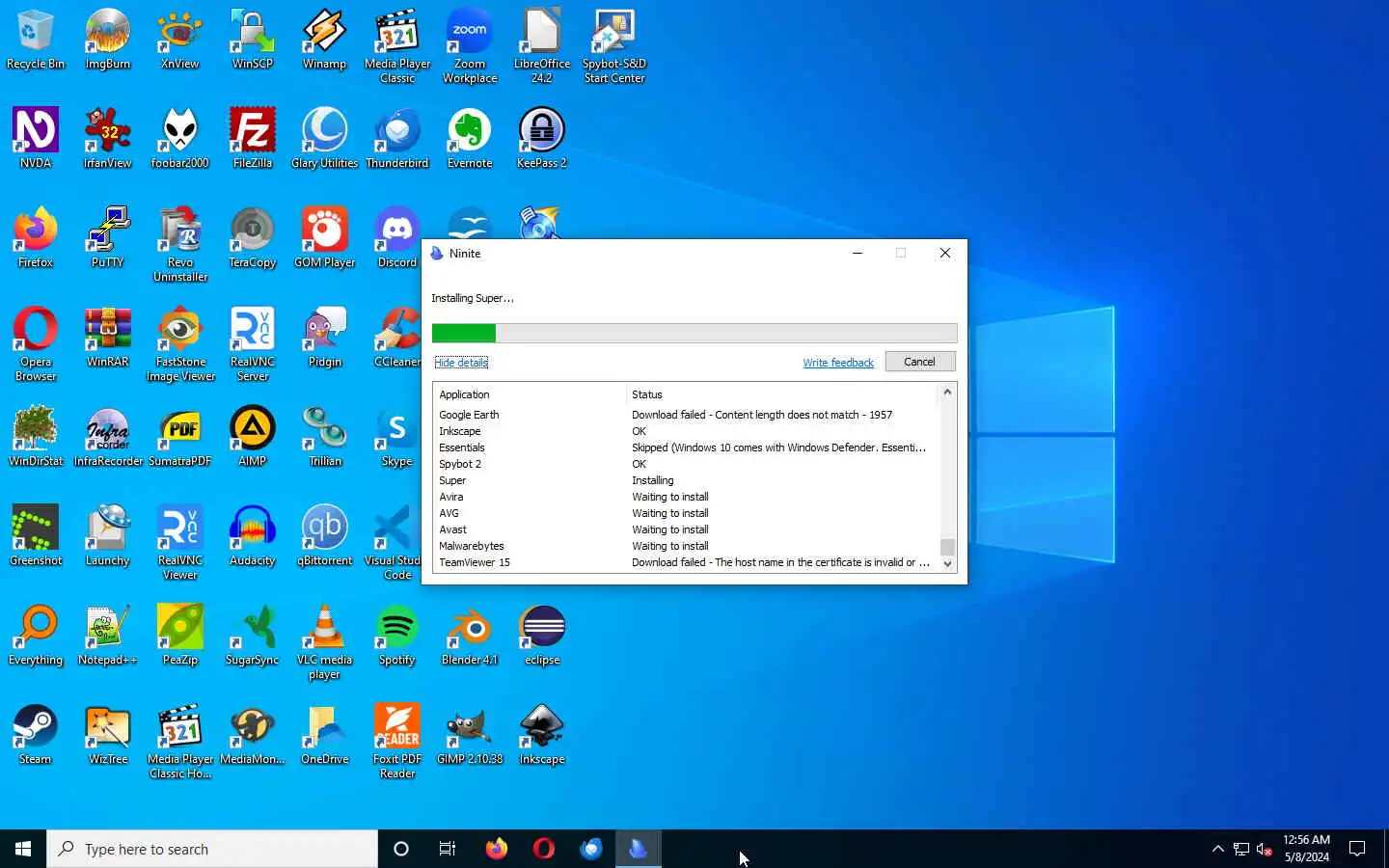Click the LibreOffice 24.2 desktop icon
Viewport: 1389px width, 868px height.
click(x=542, y=46)
